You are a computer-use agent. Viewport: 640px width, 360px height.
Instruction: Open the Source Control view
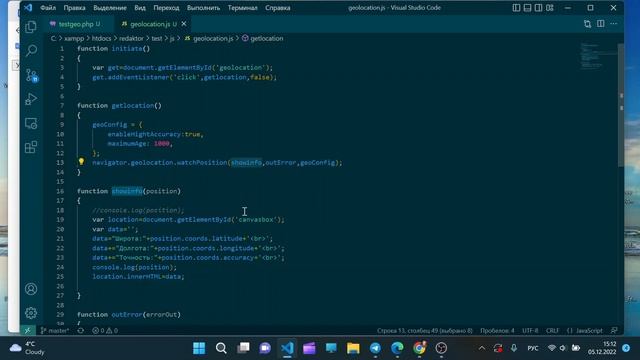(31, 76)
